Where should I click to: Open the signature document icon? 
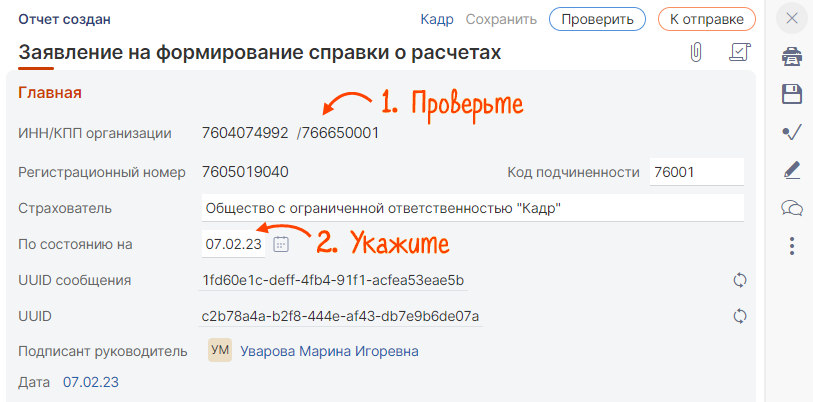740,52
